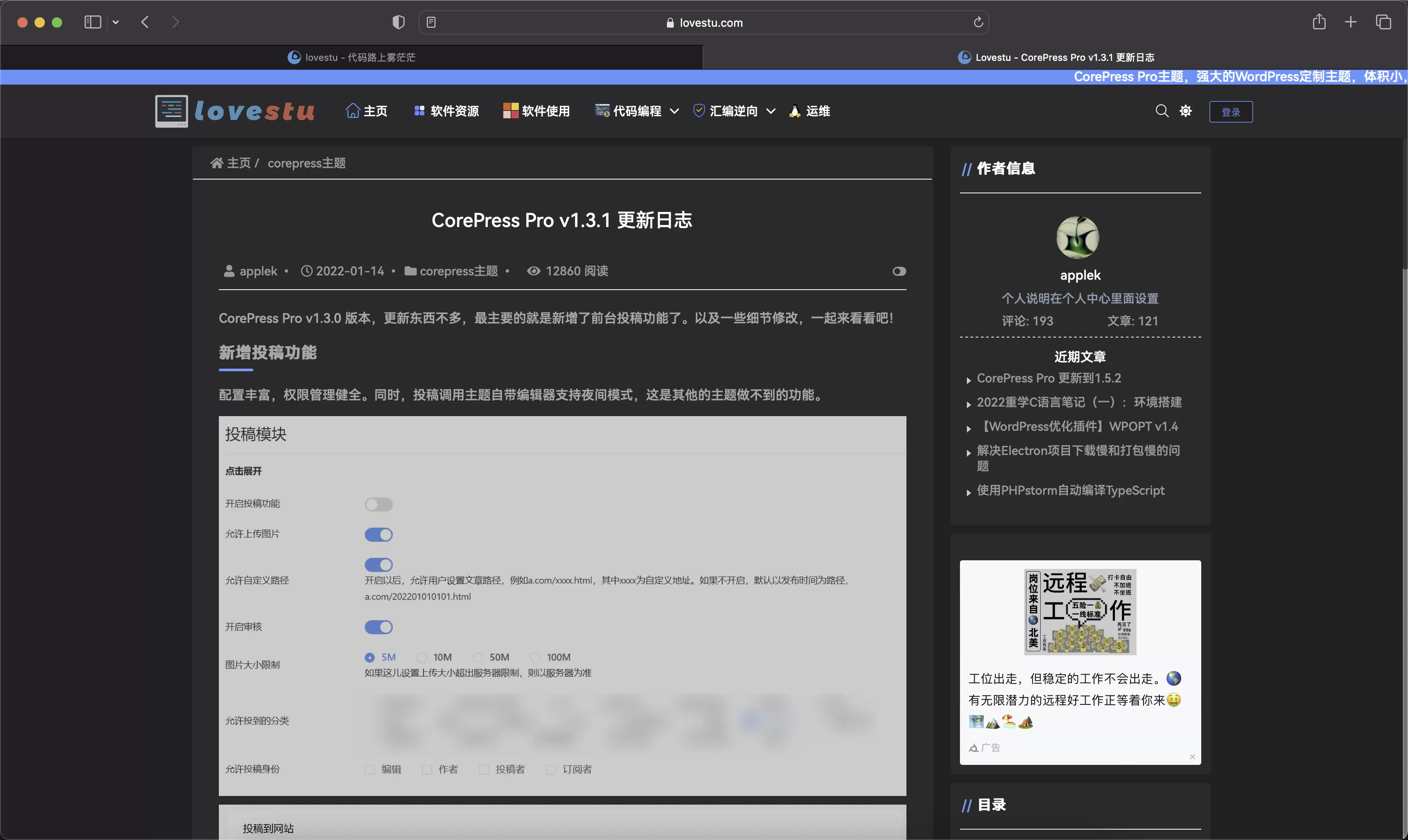1408x840 pixels.
Task: Click the applek avatar image
Action: tap(1078, 237)
